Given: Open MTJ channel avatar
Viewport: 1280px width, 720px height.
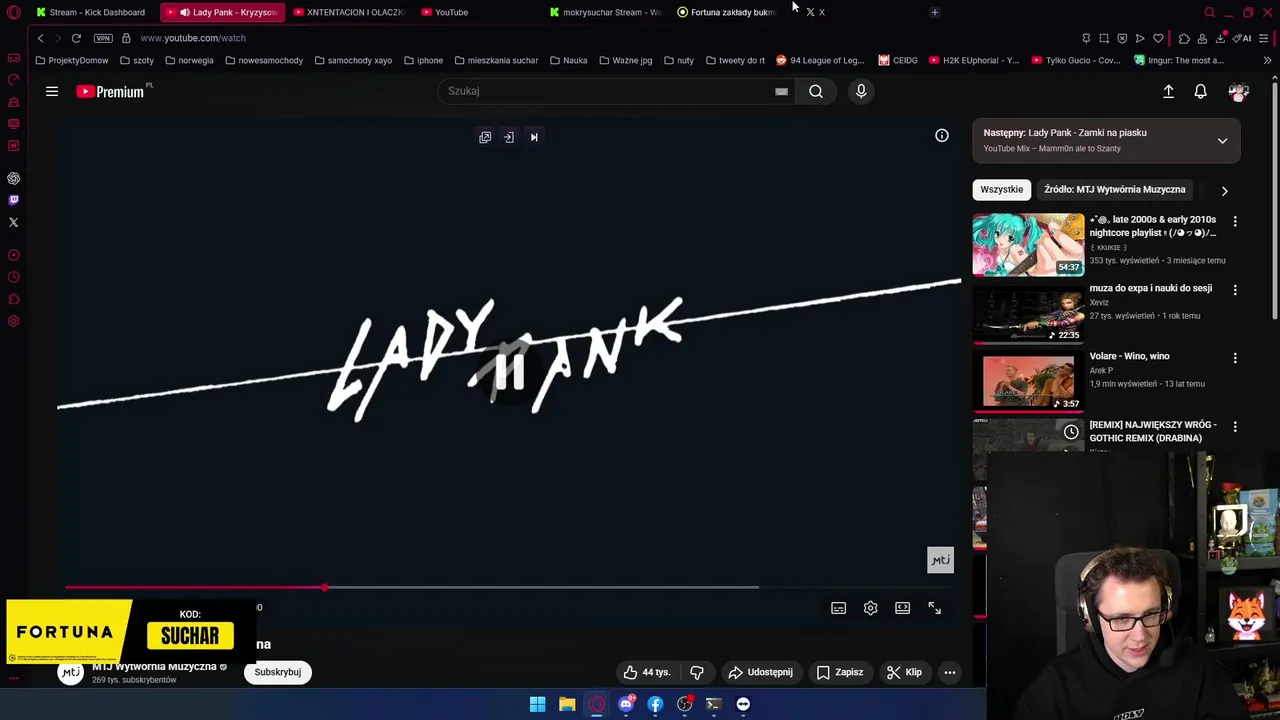Looking at the screenshot, I should (x=70, y=672).
